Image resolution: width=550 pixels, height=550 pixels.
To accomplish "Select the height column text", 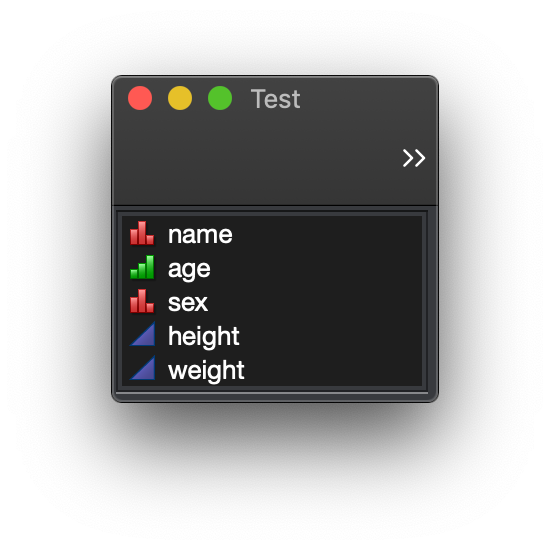I will click(x=203, y=336).
